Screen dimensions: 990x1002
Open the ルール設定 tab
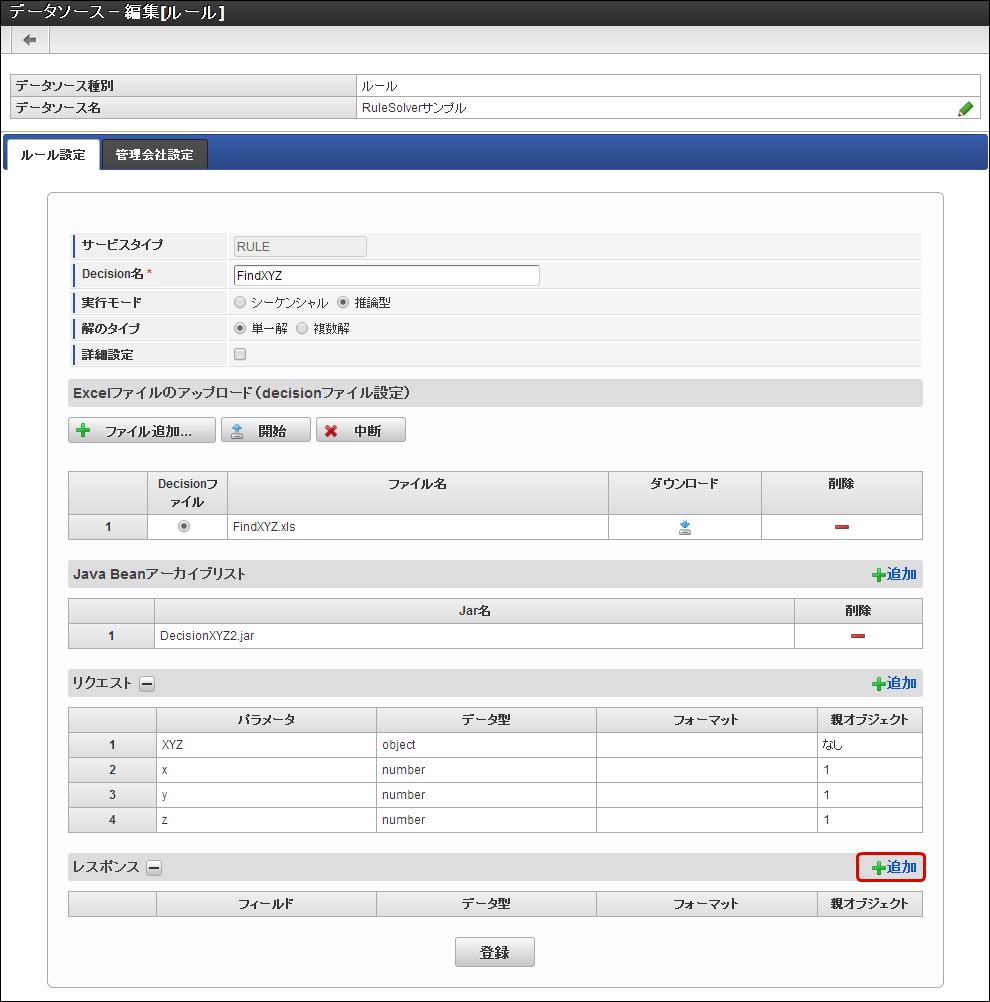[x=53, y=155]
